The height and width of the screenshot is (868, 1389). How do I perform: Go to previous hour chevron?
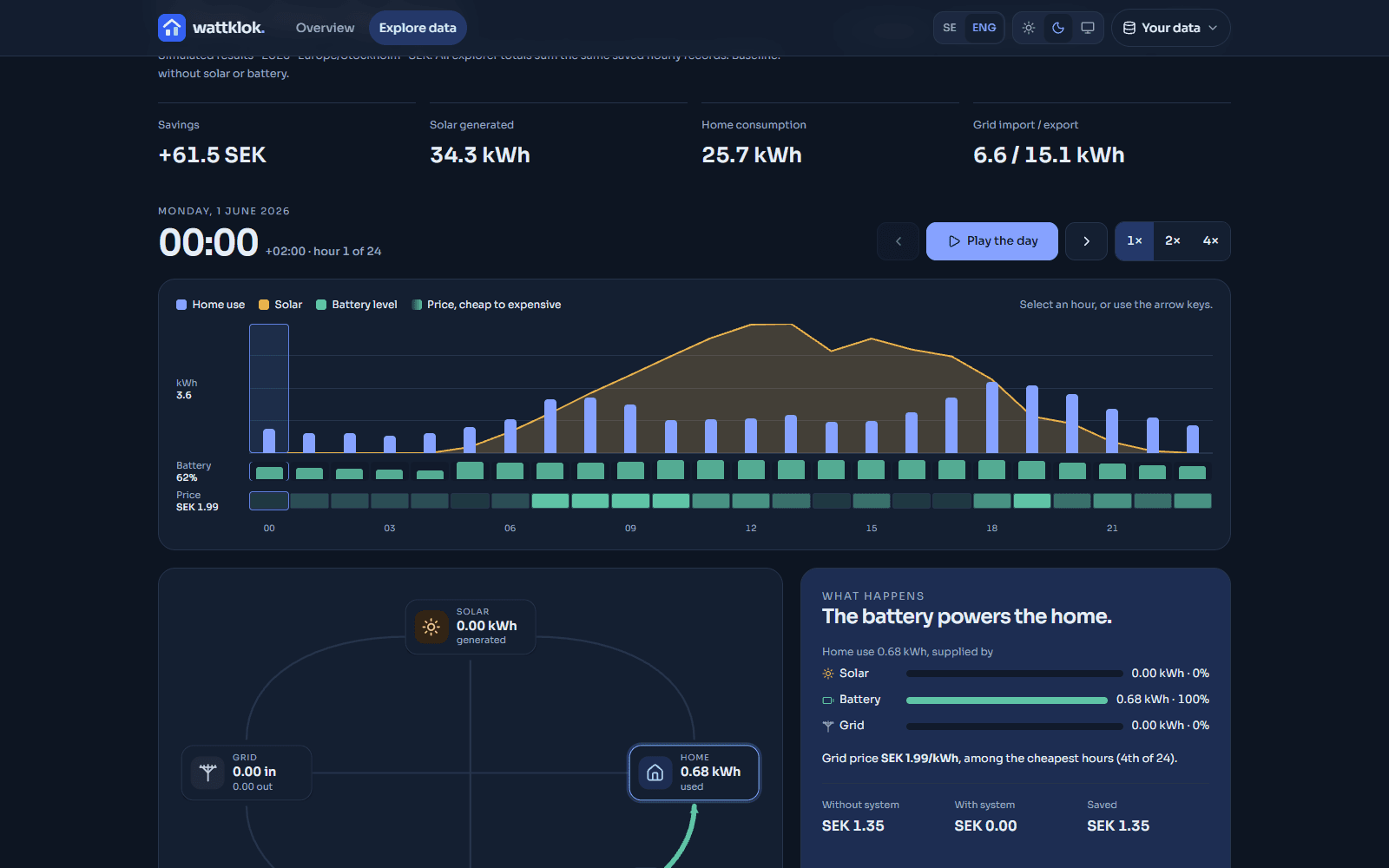coord(899,241)
